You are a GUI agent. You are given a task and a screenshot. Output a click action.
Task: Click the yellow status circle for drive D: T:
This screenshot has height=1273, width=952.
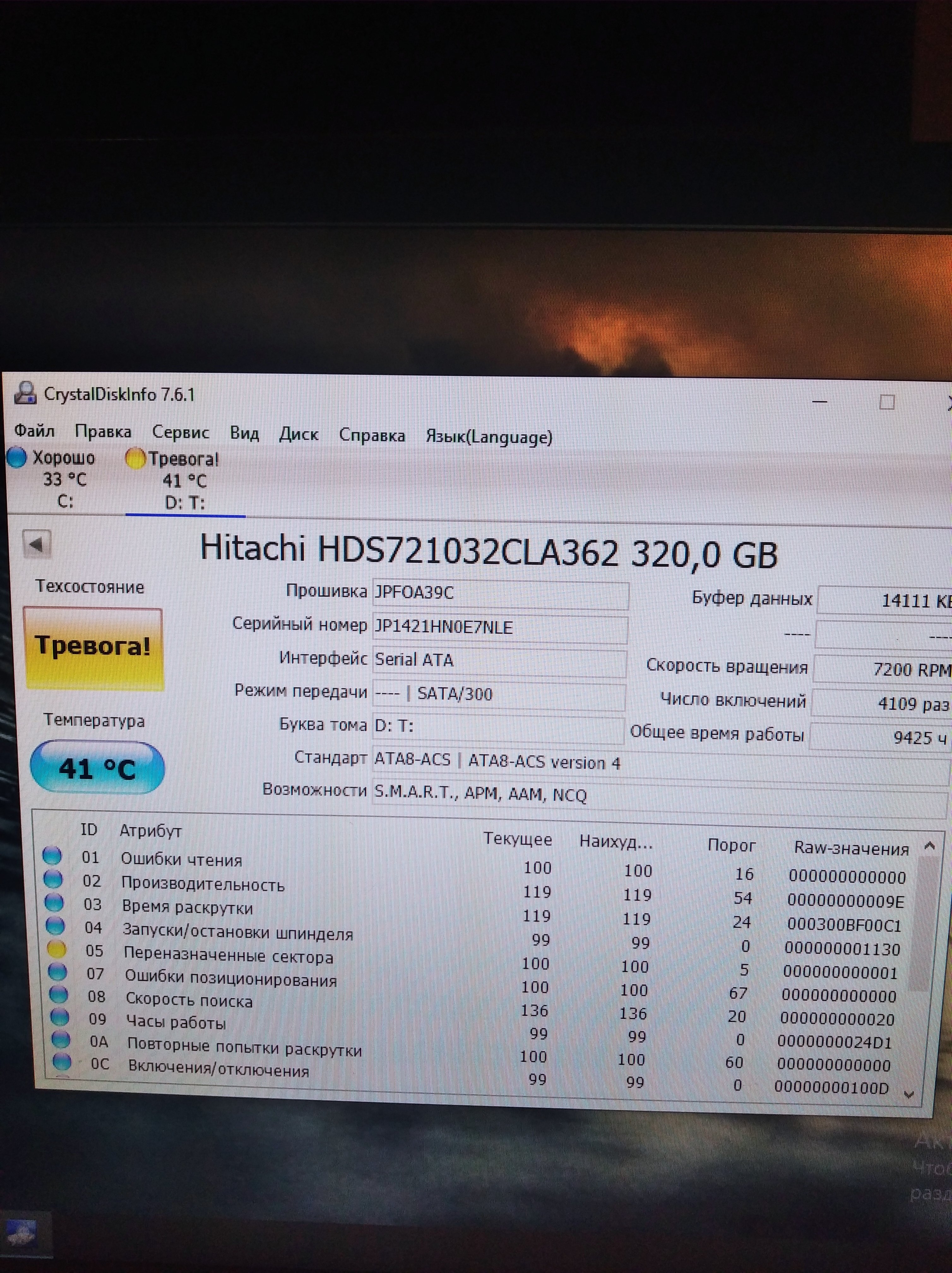pos(136,459)
